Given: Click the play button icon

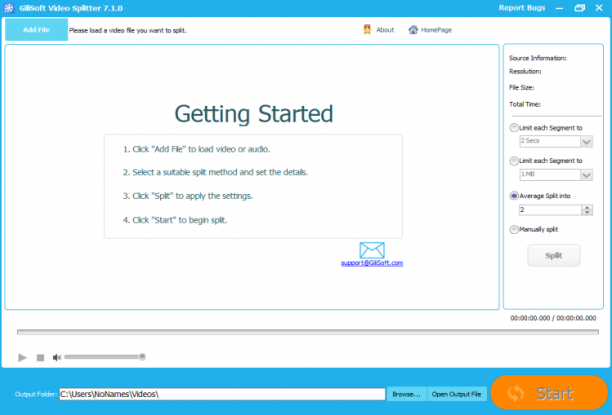Looking at the screenshot, I should pos(22,357).
